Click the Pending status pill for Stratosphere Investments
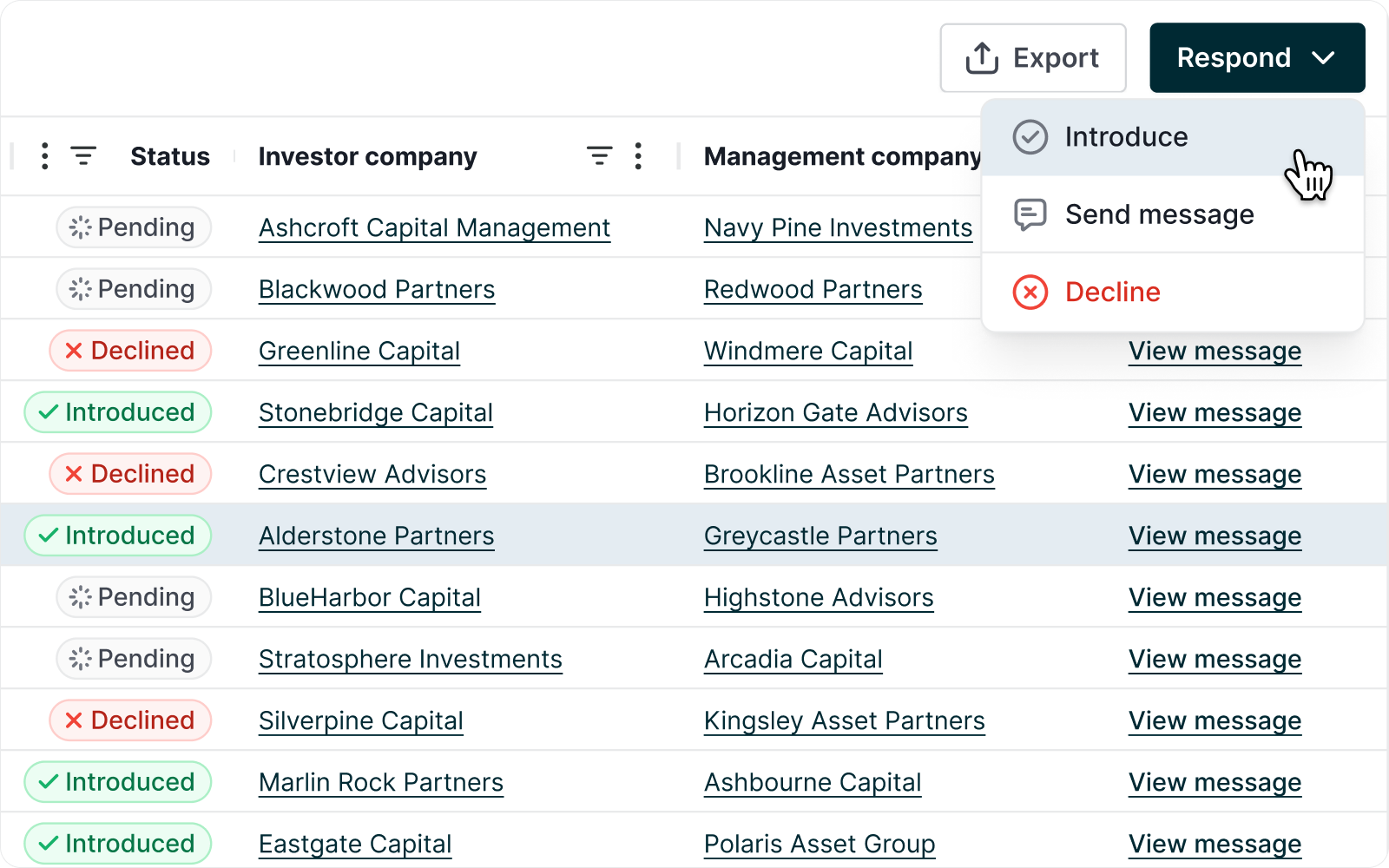 [x=133, y=659]
